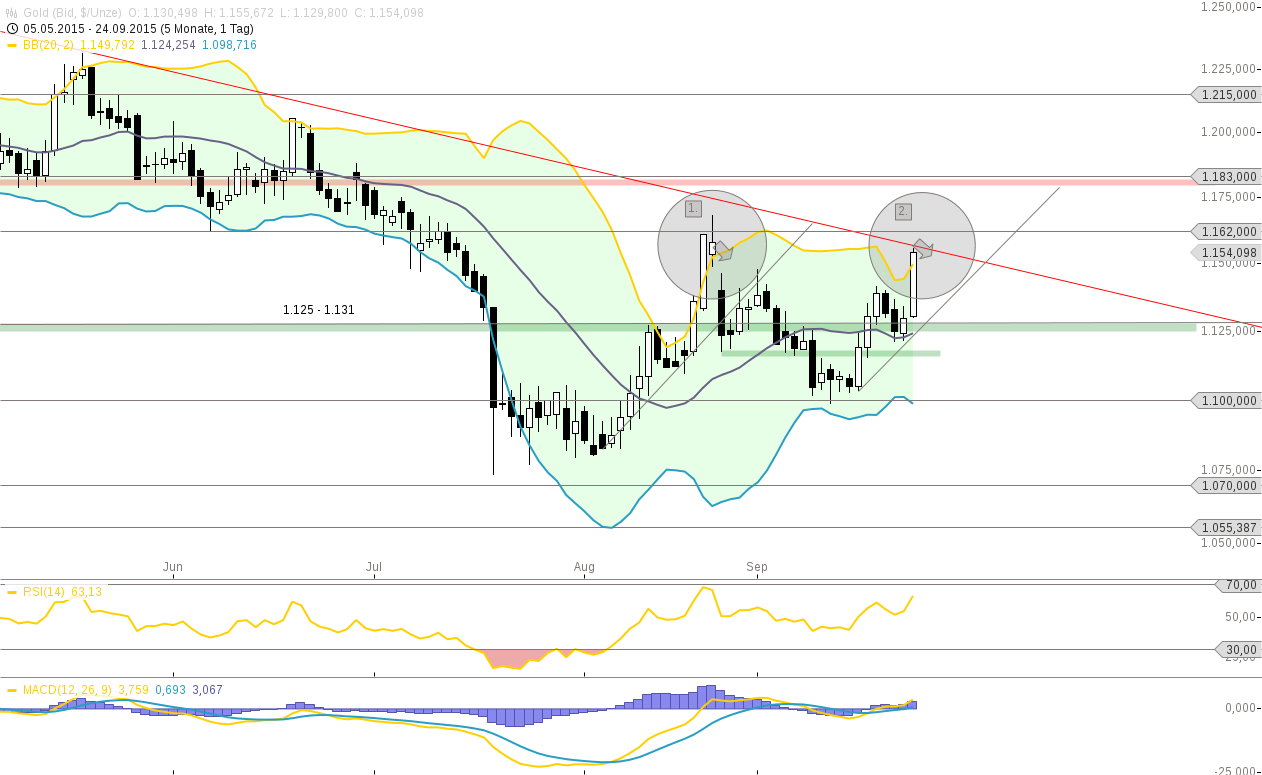Select the "2." annotation marker on the chart
Viewport: 1262px width, 775px height.
coord(903,210)
